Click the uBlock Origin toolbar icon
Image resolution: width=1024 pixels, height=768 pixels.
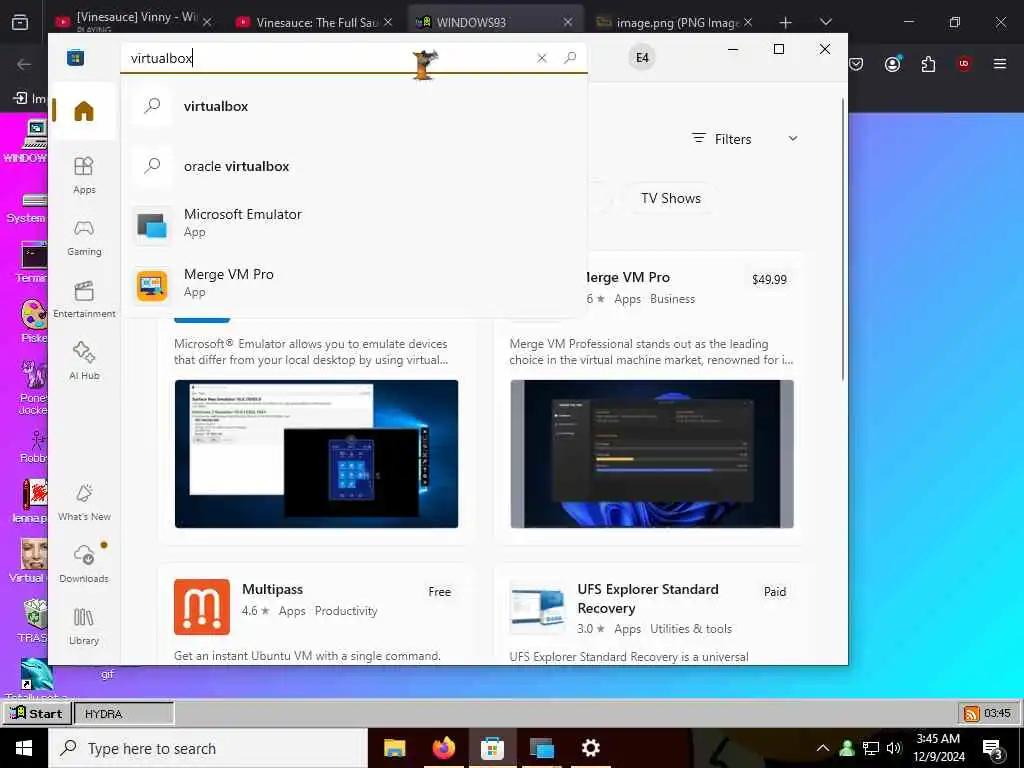963,63
